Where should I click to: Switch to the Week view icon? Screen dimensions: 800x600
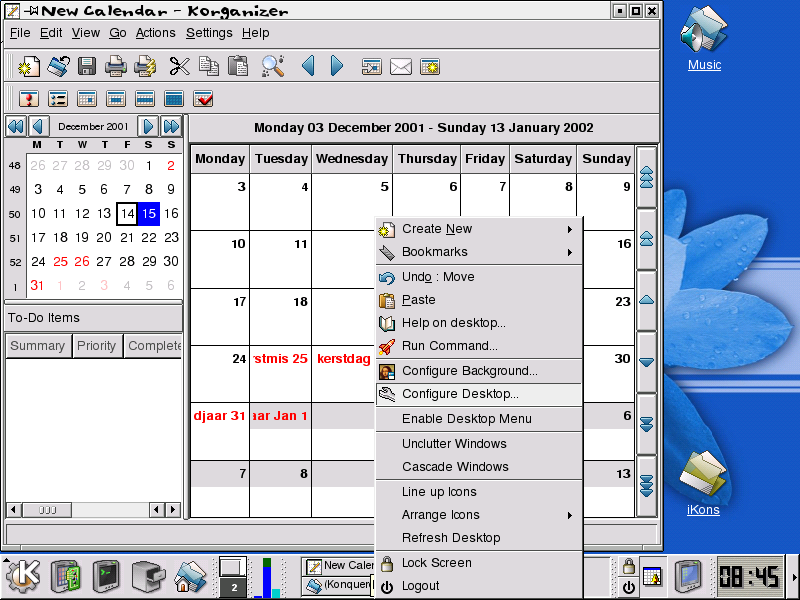(145, 98)
